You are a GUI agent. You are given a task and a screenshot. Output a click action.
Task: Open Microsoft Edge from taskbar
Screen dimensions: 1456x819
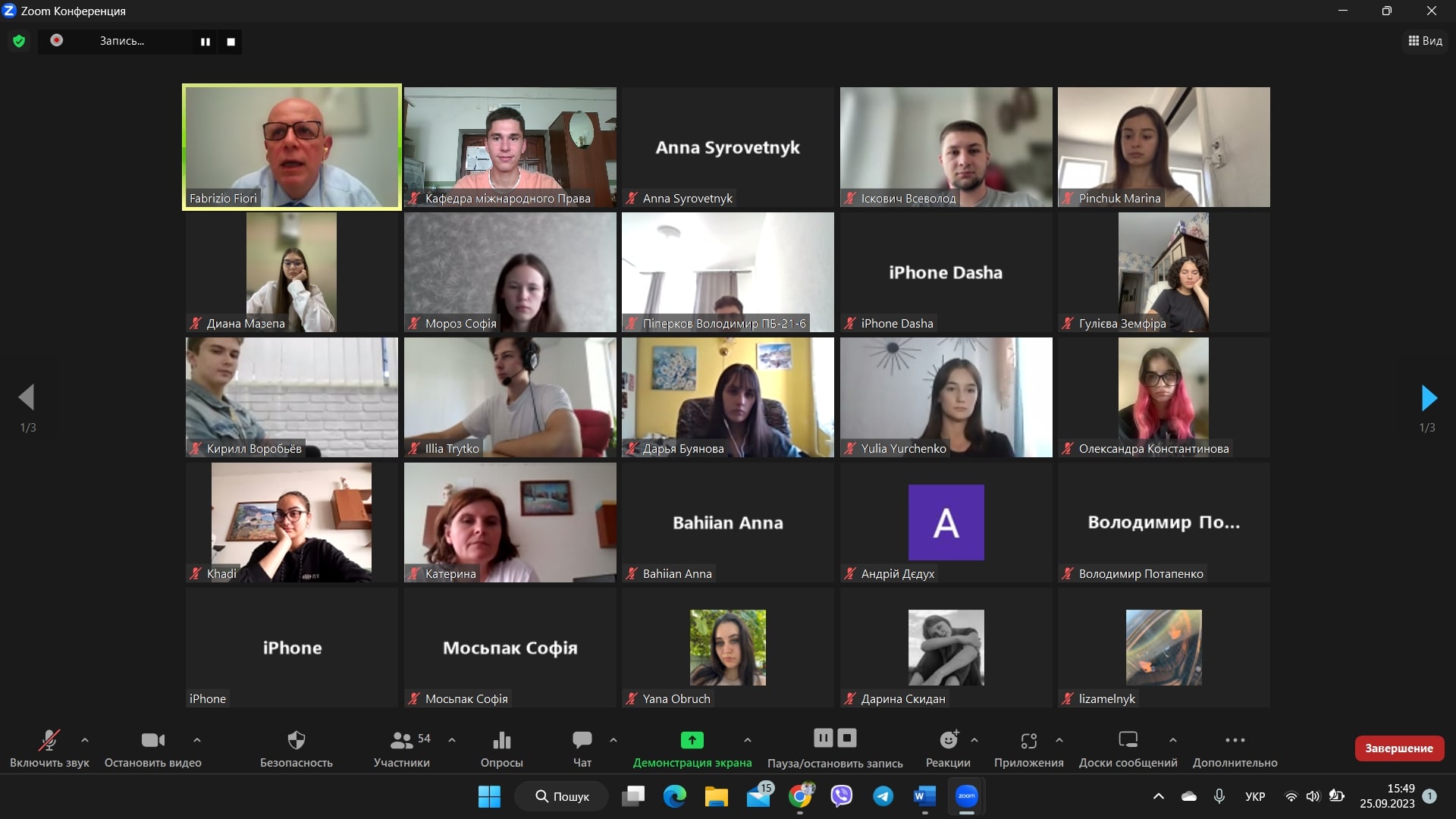click(x=675, y=796)
